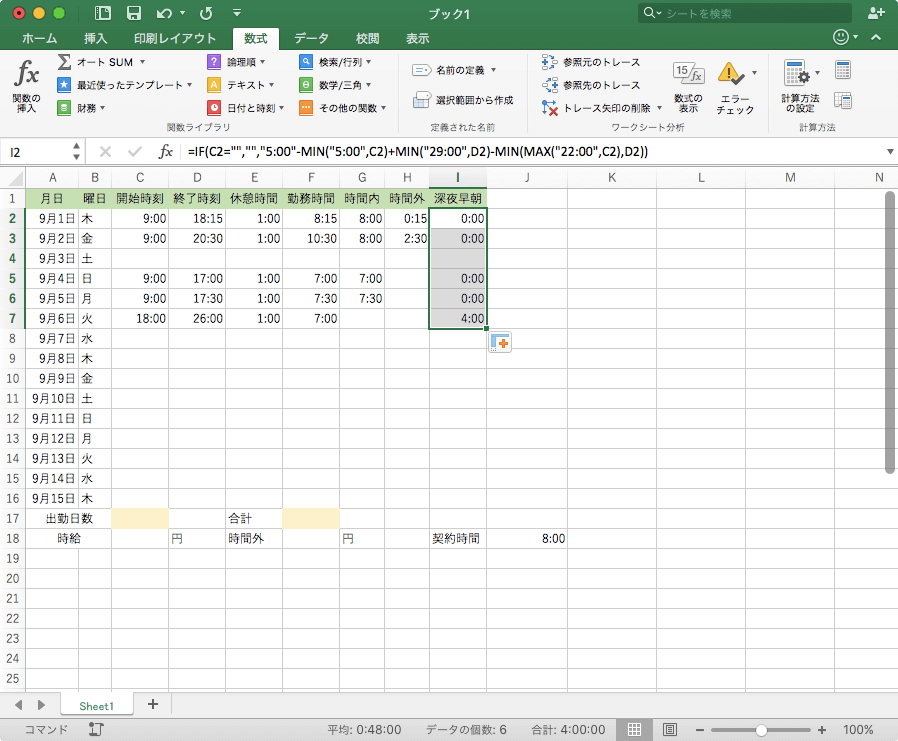The image size is (898, 741).
Task: Click zoom out minus button
Action: 699,730
